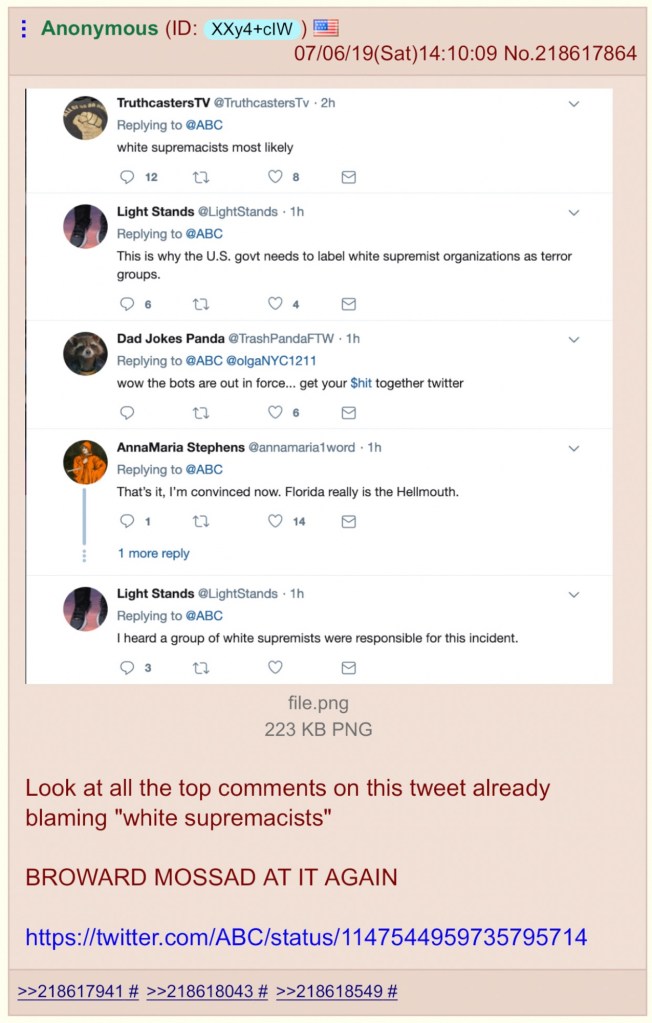This screenshot has height=1023, width=652.
Task: Open the TruthcastersTV tweet chevron menu
Action: 574,104
